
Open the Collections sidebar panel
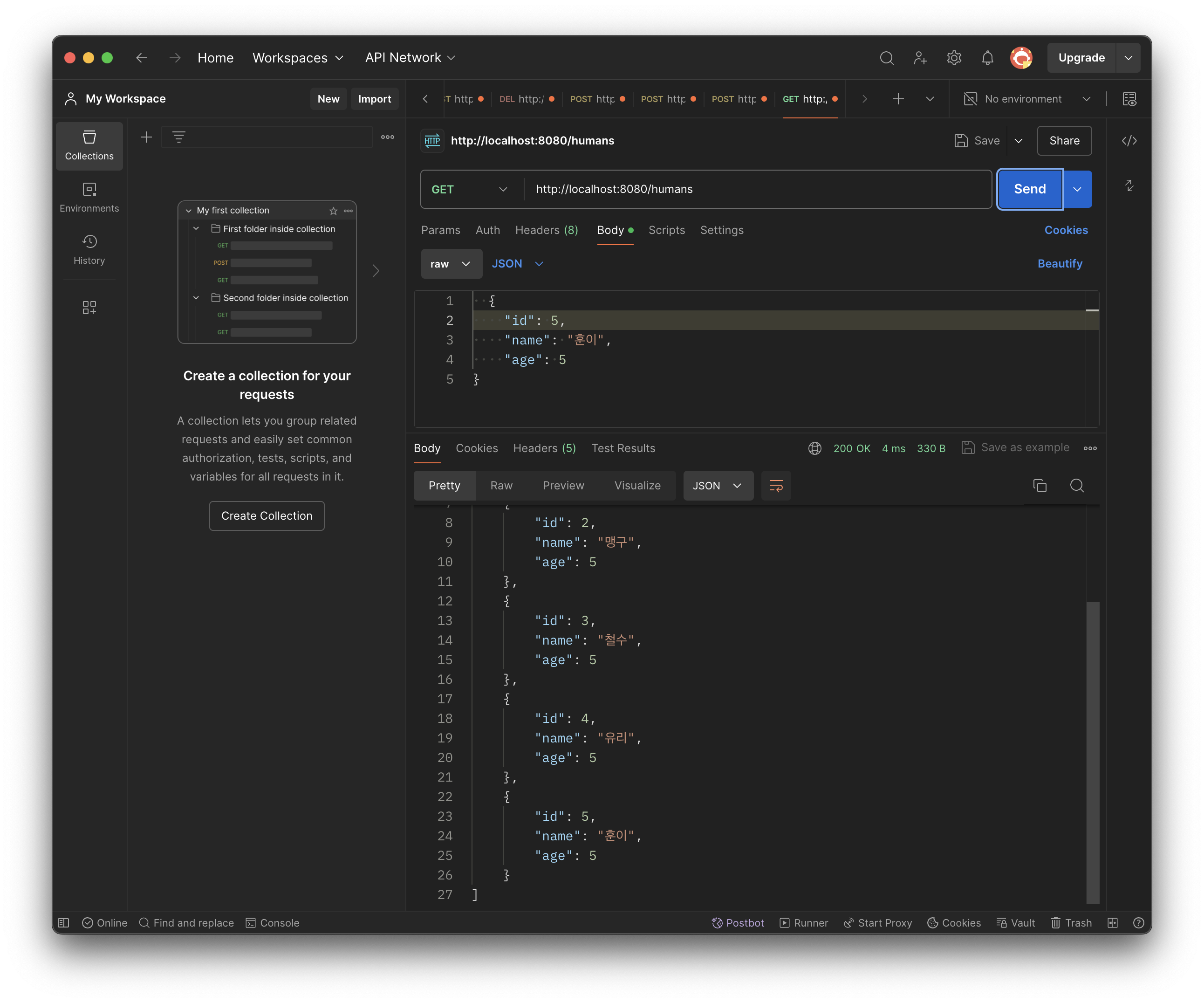(x=89, y=145)
